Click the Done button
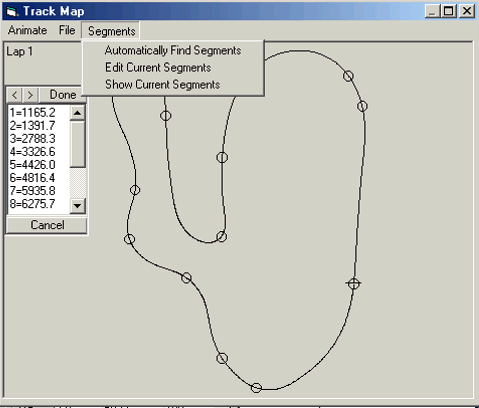Image resolution: width=479 pixels, height=408 pixels. (63, 95)
